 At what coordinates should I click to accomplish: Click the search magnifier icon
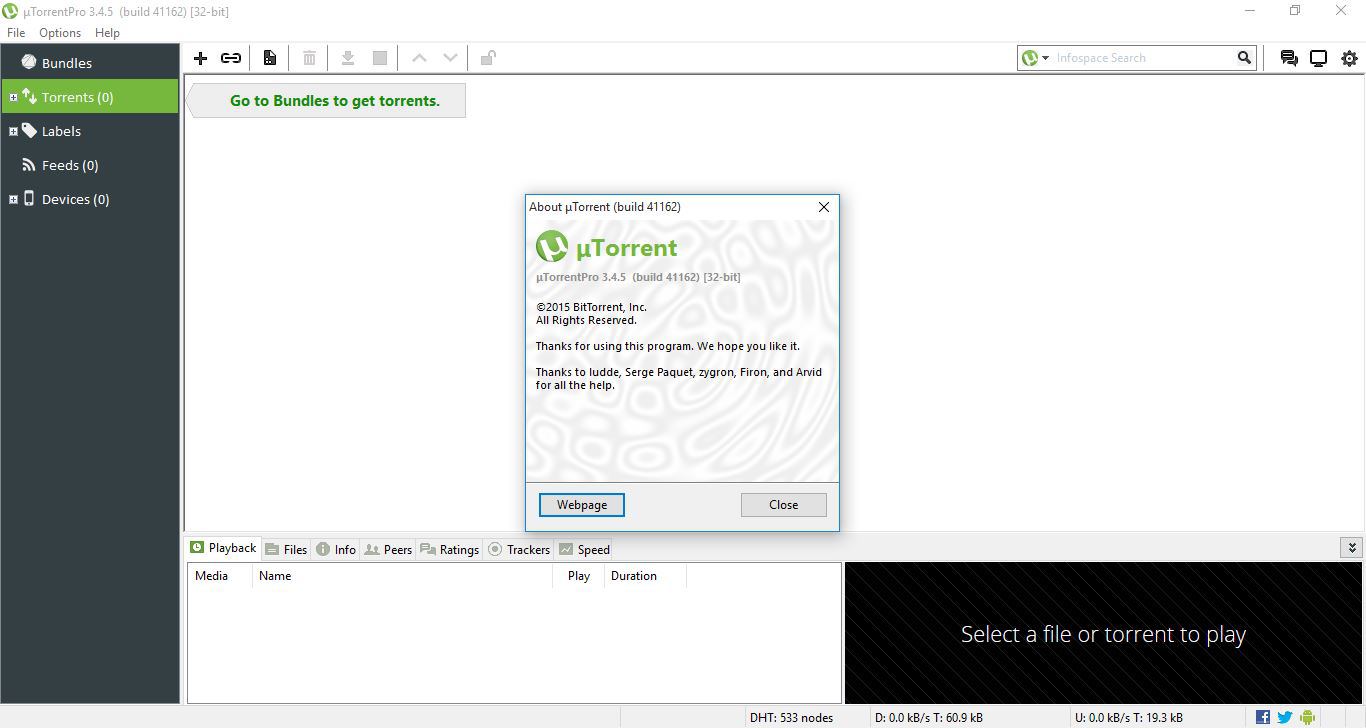(x=1244, y=58)
